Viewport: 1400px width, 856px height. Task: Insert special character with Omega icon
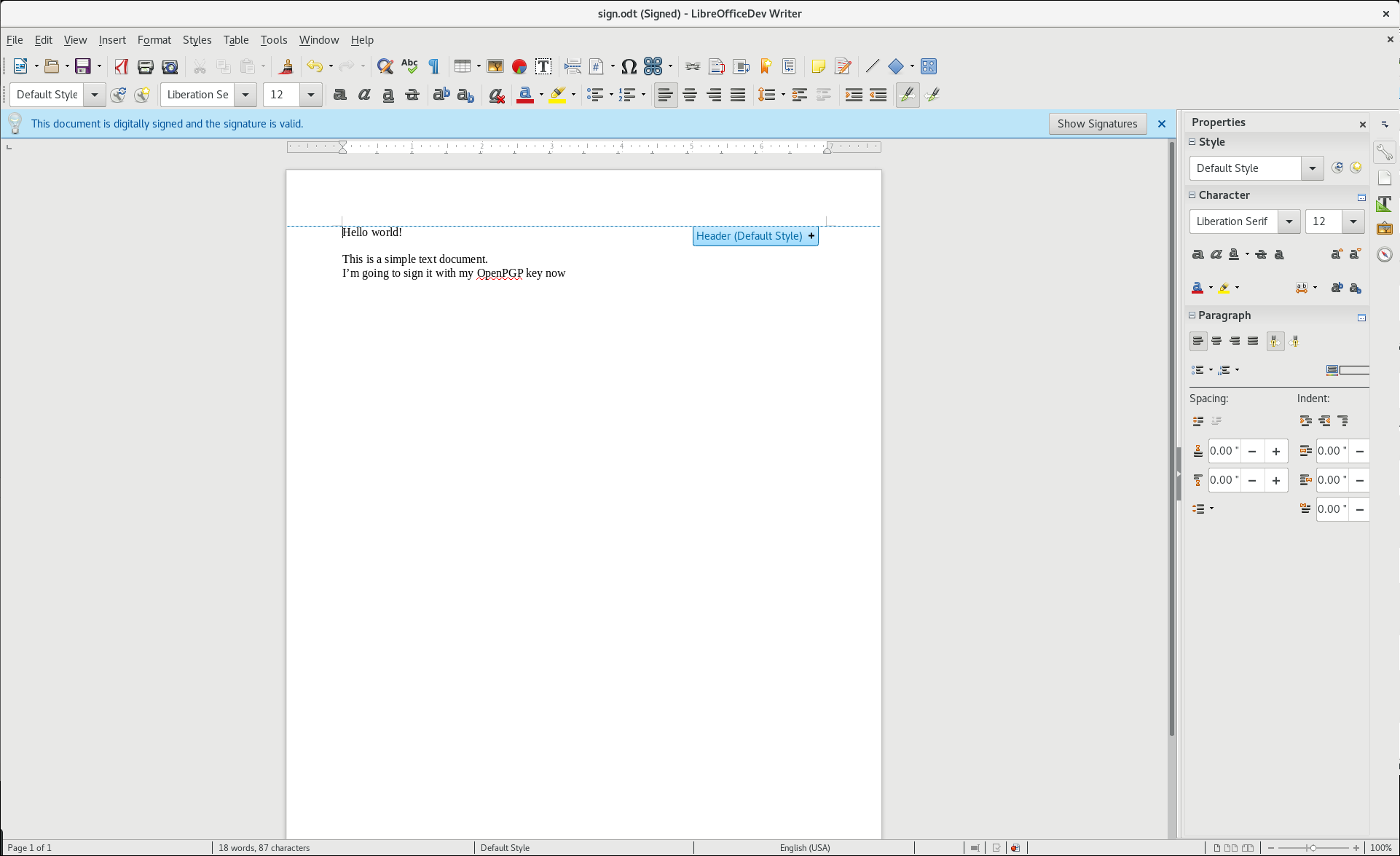tap(629, 66)
